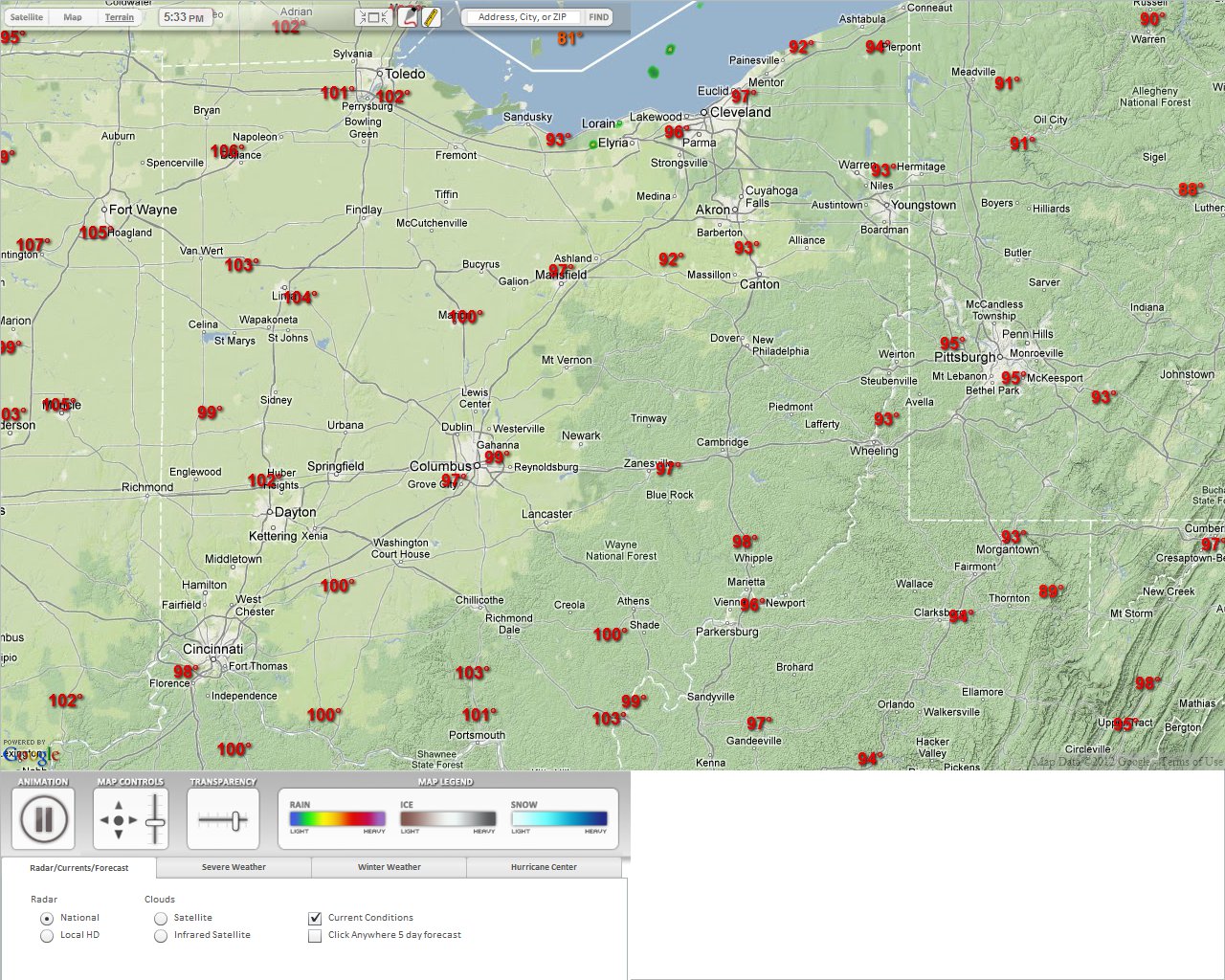Click the Parkersburg city label
This screenshot has height=980, width=1225.
[x=726, y=632]
